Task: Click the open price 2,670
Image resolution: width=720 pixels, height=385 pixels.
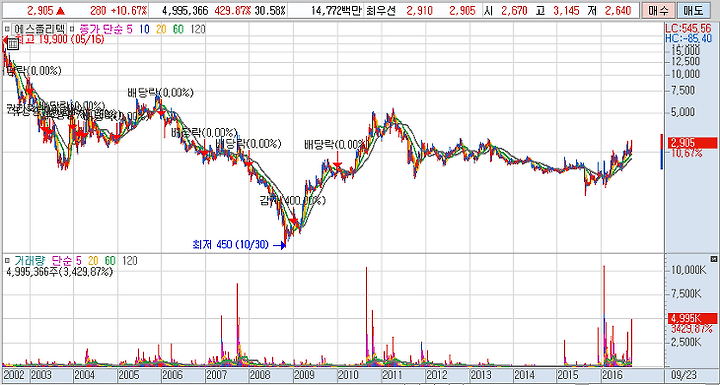Action: coord(514,11)
